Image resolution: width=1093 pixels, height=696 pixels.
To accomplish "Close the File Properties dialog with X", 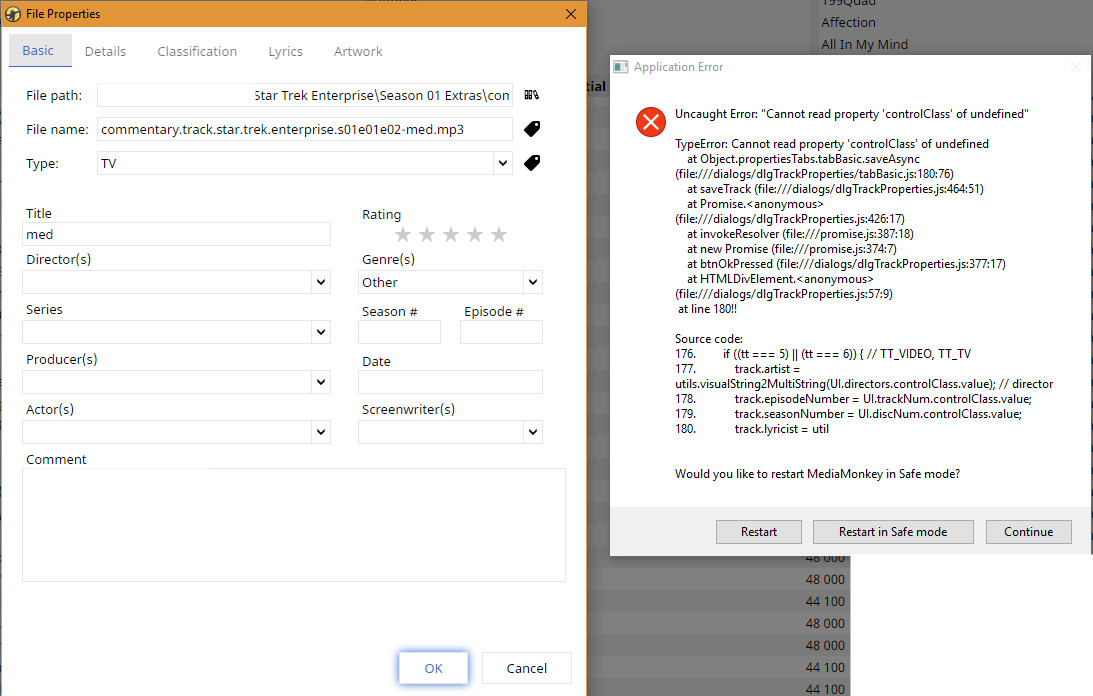I will coord(571,14).
